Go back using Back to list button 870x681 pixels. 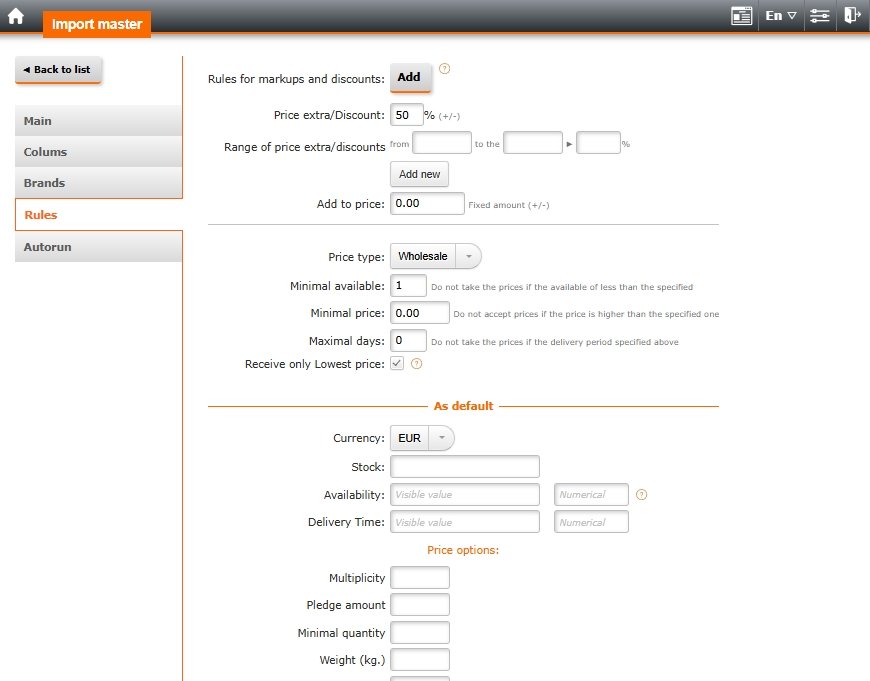59,70
